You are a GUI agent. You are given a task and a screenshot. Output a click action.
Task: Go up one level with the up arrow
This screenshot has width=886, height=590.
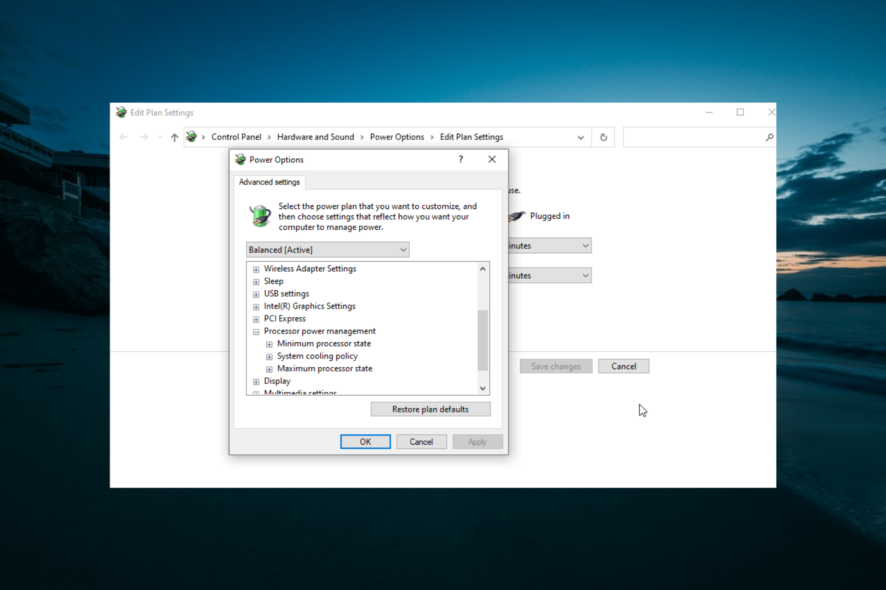(x=175, y=137)
